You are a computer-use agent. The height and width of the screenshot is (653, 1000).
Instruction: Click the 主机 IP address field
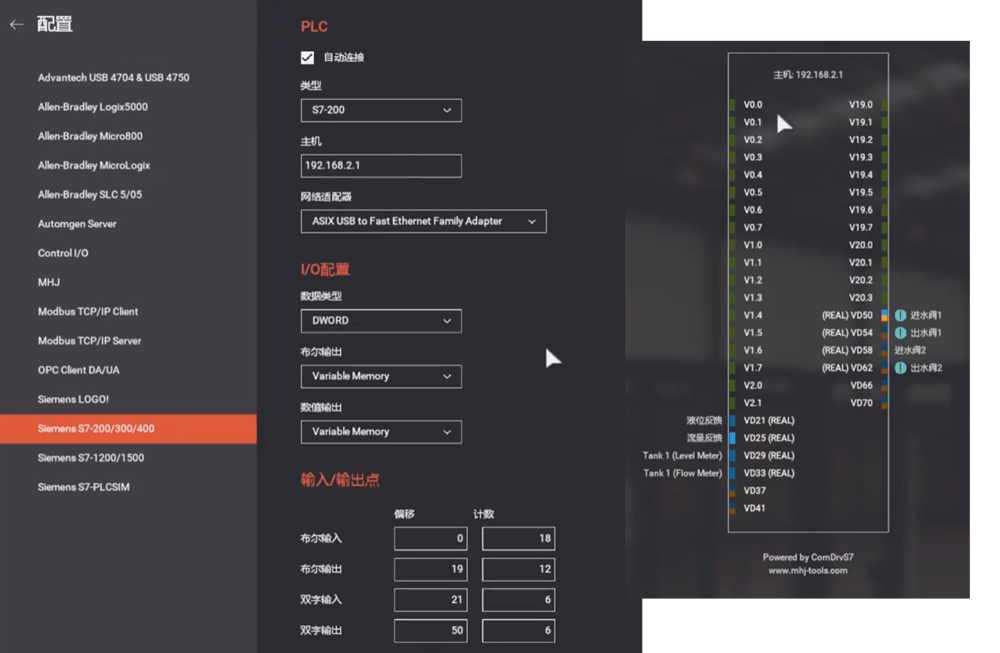tap(380, 166)
